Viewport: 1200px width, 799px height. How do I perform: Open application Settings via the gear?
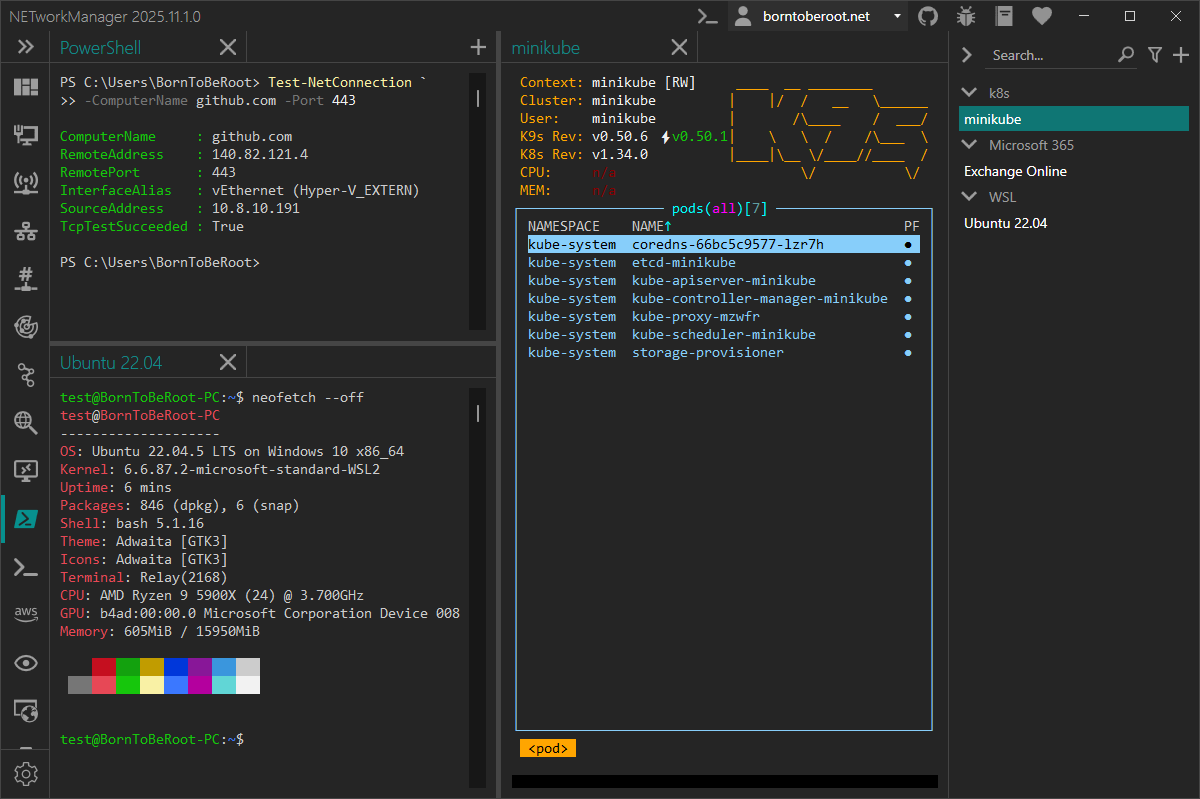coord(27,773)
